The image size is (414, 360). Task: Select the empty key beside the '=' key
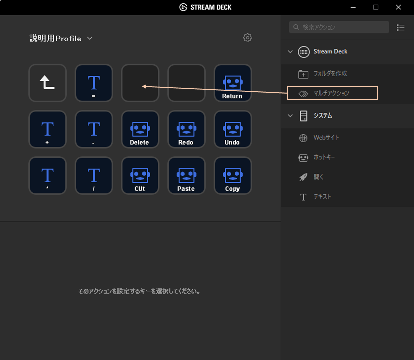[x=140, y=83]
